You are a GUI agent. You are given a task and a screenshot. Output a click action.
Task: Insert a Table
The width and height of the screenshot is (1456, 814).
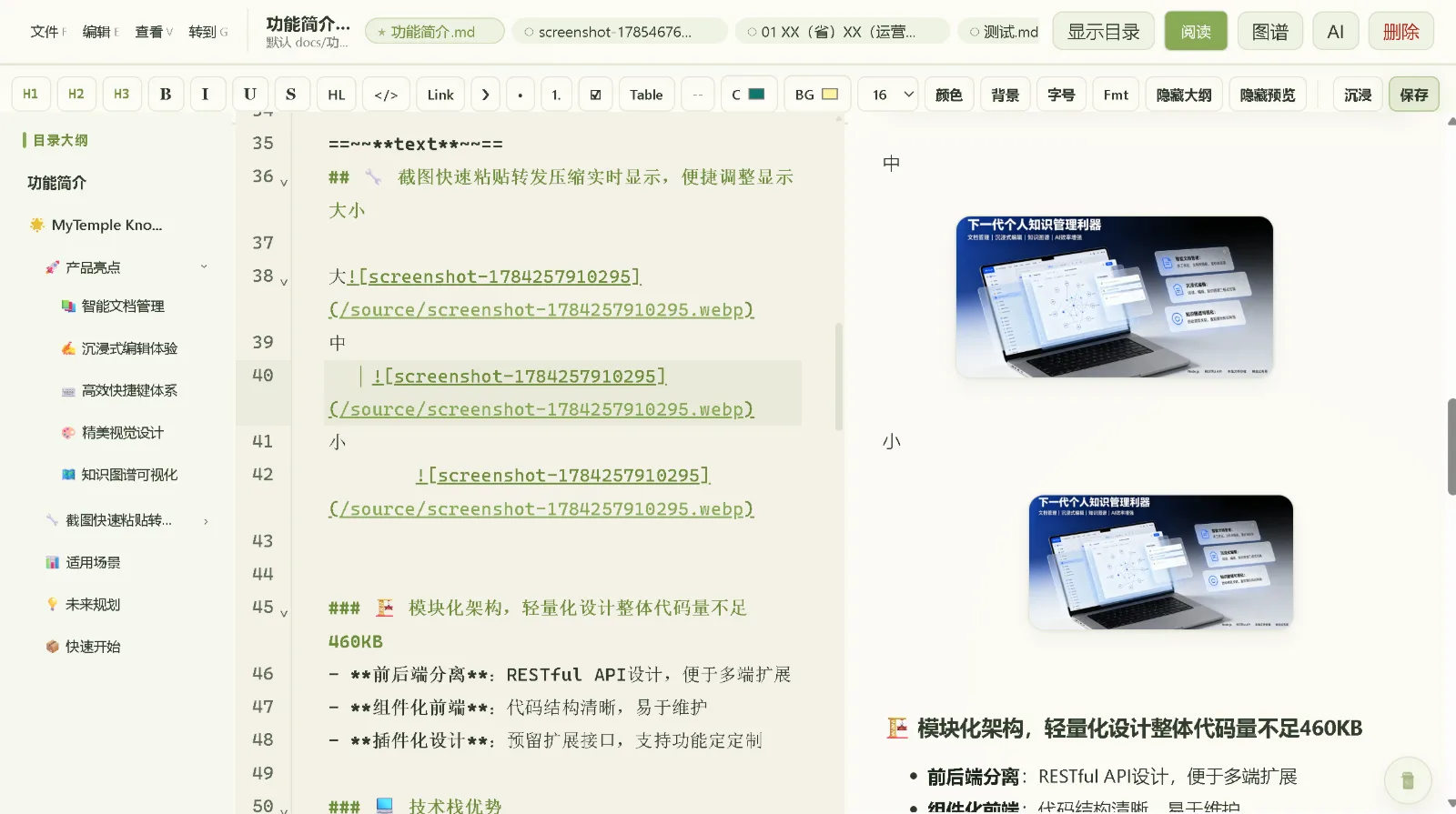(646, 95)
